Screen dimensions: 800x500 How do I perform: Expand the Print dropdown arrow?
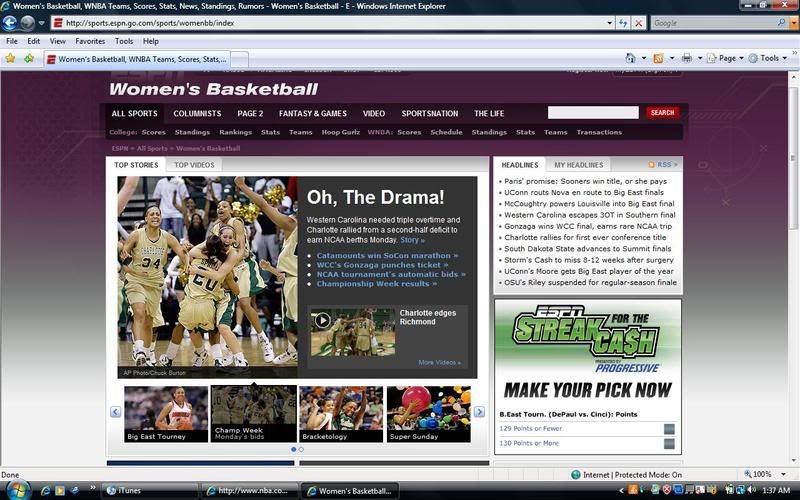point(699,58)
